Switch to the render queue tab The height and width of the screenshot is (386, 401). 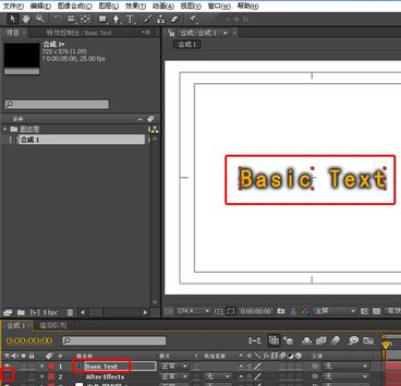[x=53, y=325]
